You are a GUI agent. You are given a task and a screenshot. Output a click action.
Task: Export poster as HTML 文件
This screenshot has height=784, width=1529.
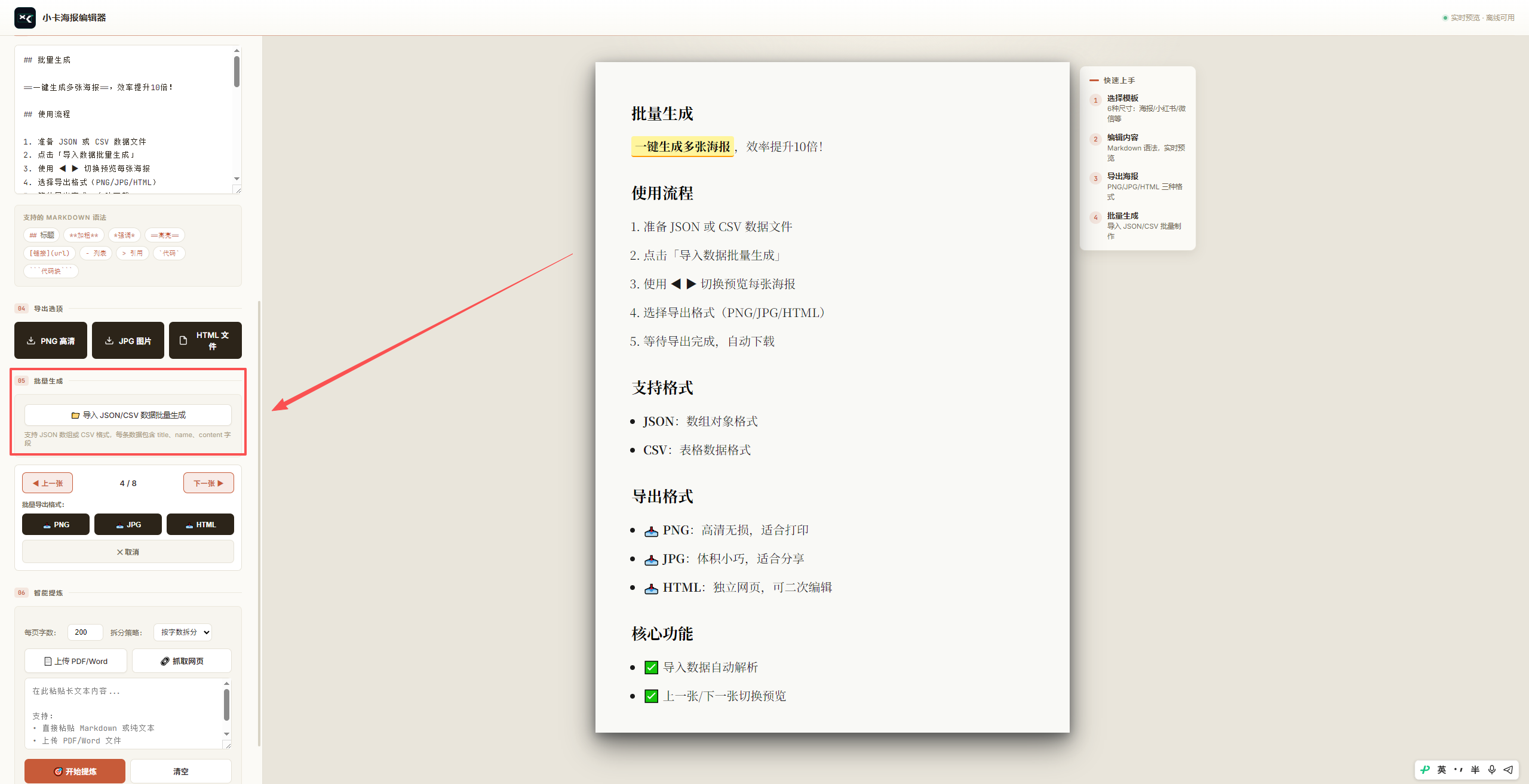coord(205,340)
